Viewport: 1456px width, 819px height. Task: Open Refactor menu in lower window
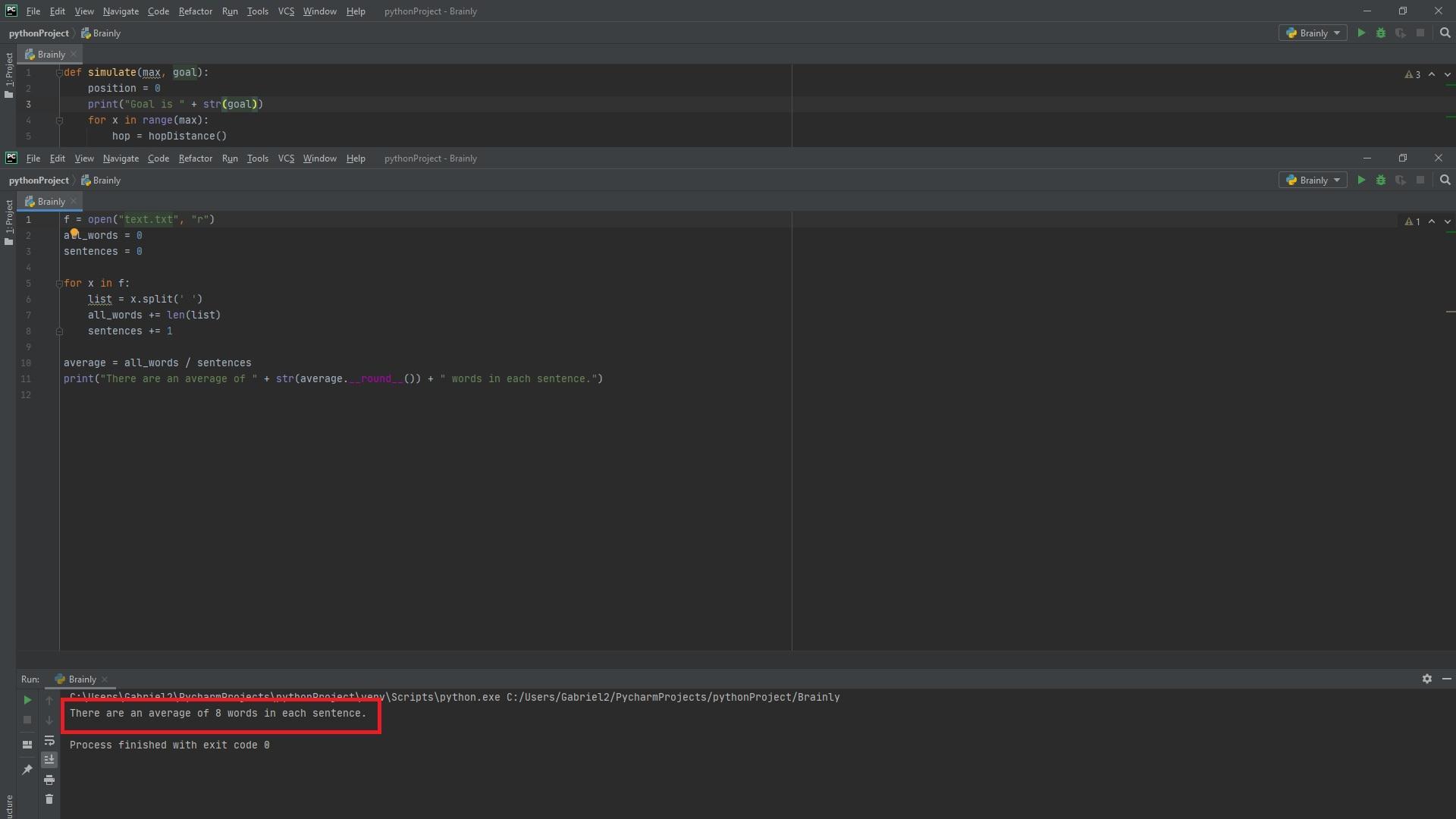click(x=195, y=158)
